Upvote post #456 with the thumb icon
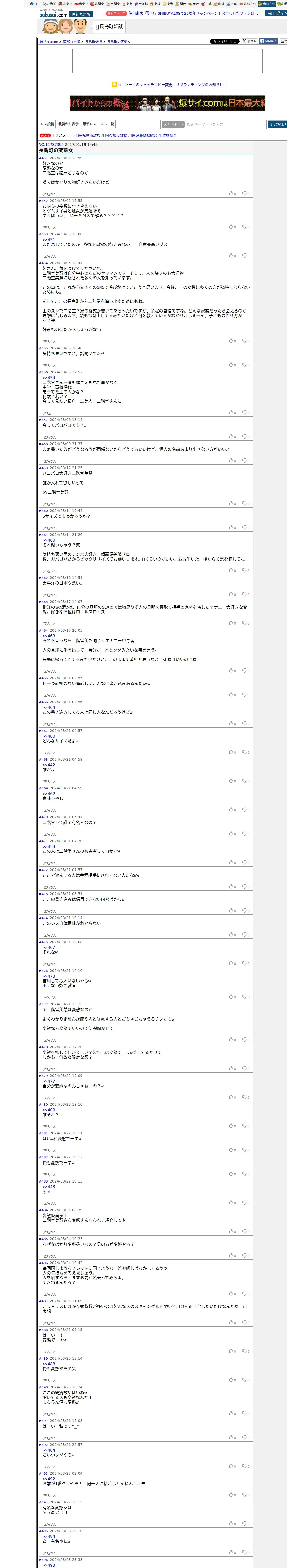 (x=231, y=413)
